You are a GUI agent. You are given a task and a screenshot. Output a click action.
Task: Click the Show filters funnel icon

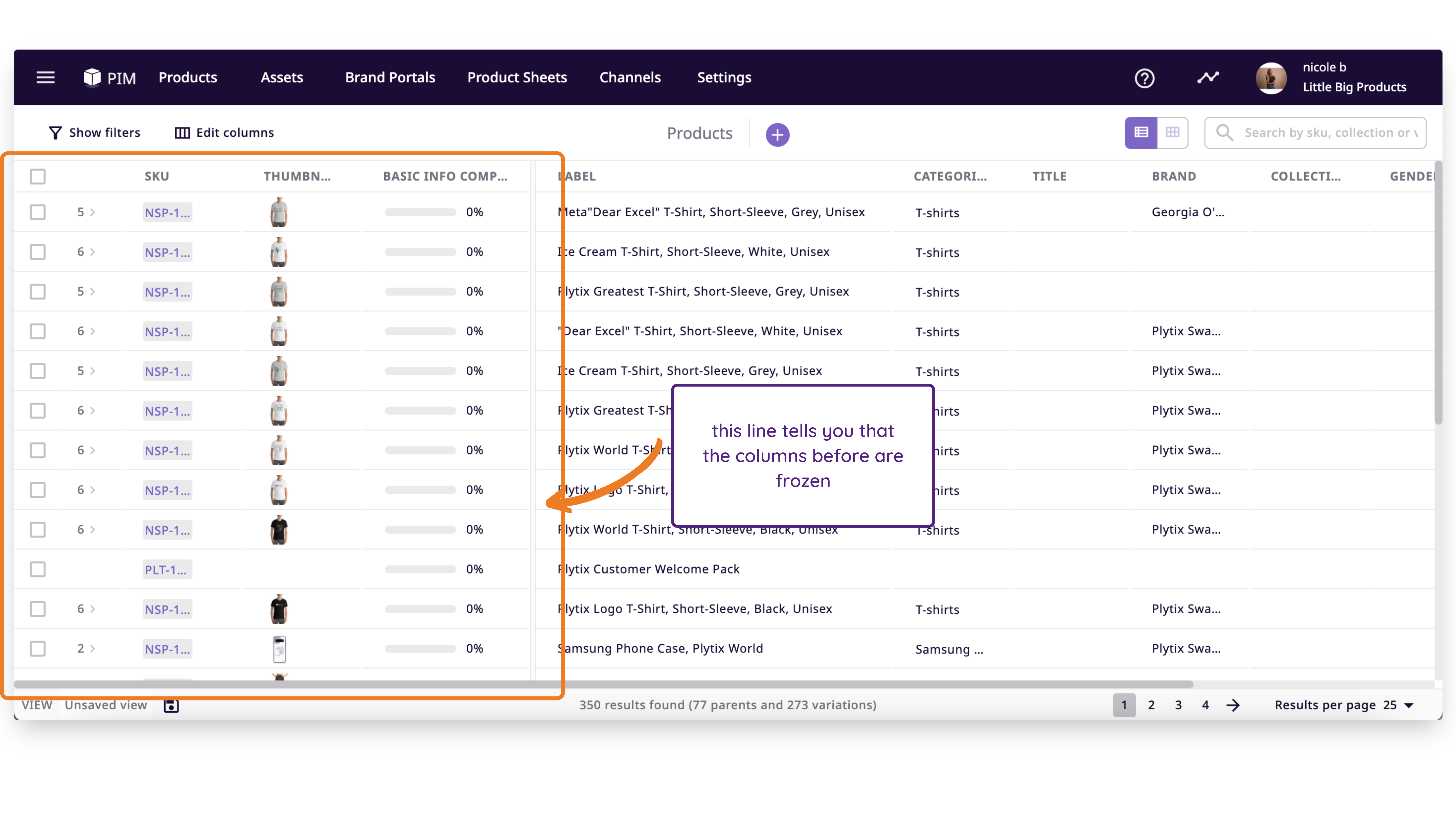pos(55,133)
